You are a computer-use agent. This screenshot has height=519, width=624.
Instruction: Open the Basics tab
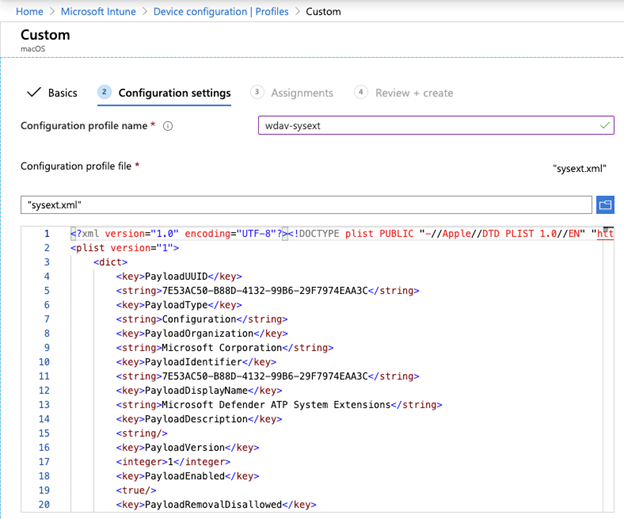click(62, 93)
